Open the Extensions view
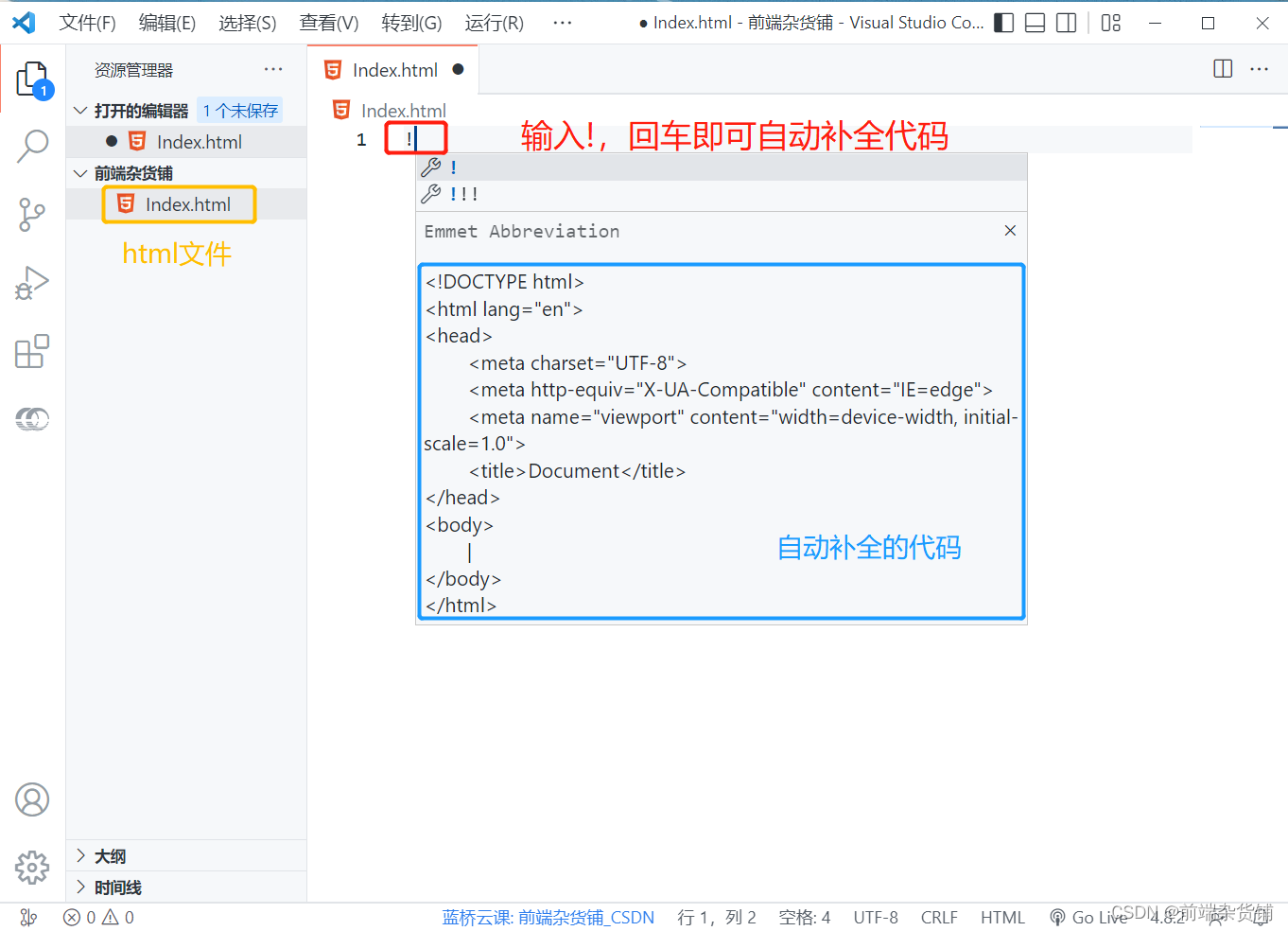The image size is (1288, 931). tap(32, 351)
